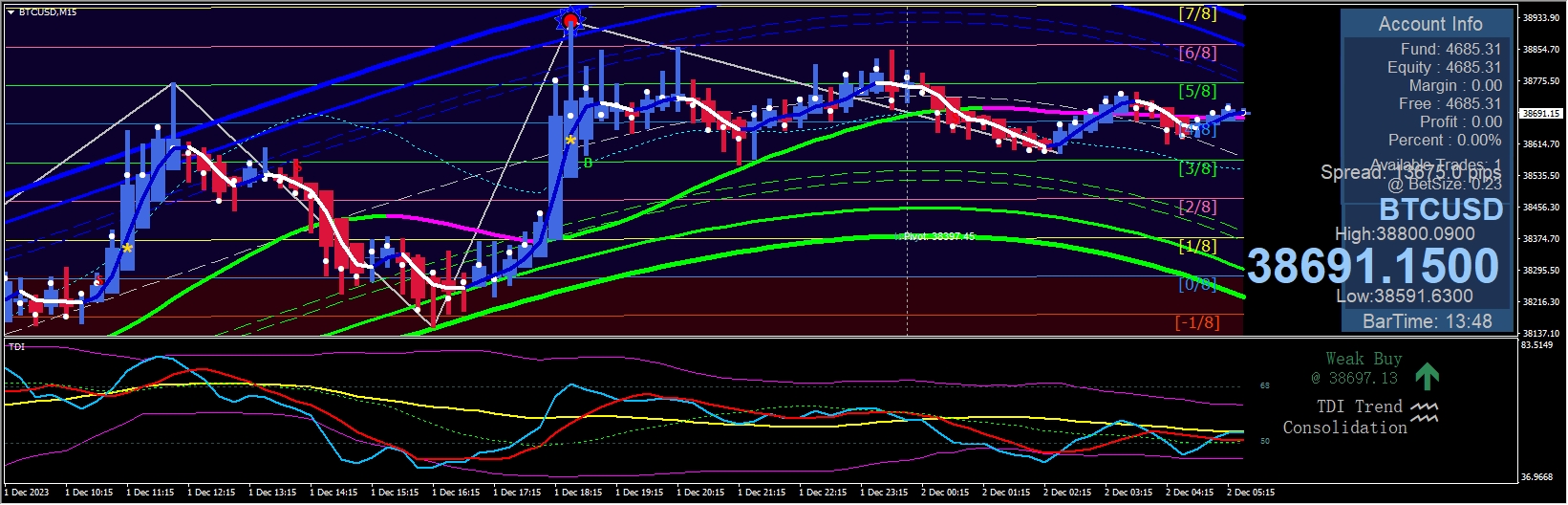Click the big 38691.1500 price display

[x=1372, y=266]
